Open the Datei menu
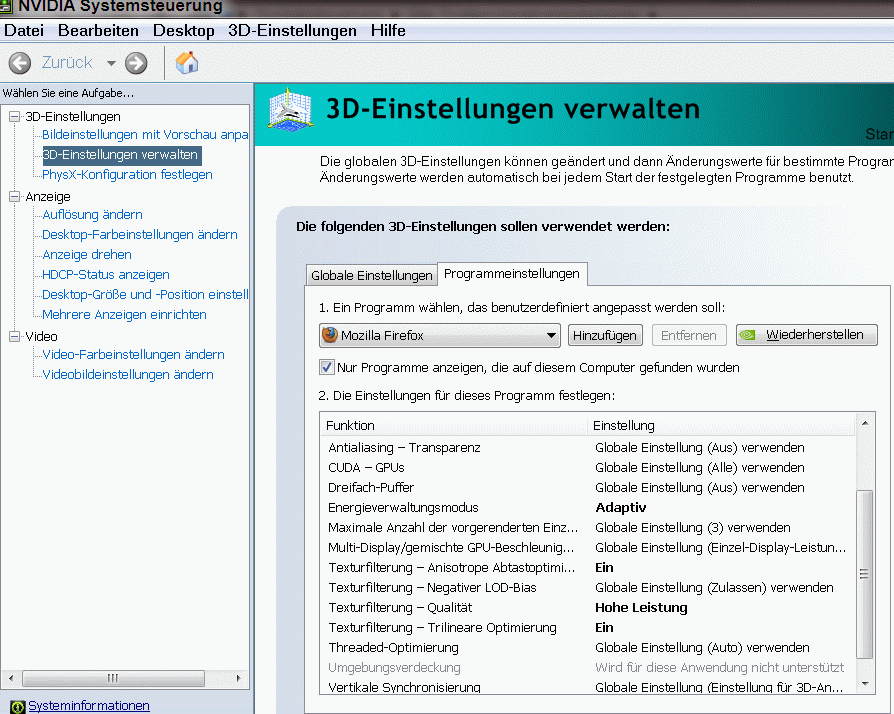 point(23,31)
